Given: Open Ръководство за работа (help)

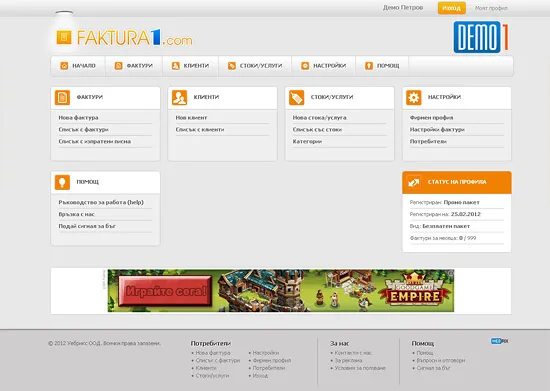Looking at the screenshot, I should [101, 202].
